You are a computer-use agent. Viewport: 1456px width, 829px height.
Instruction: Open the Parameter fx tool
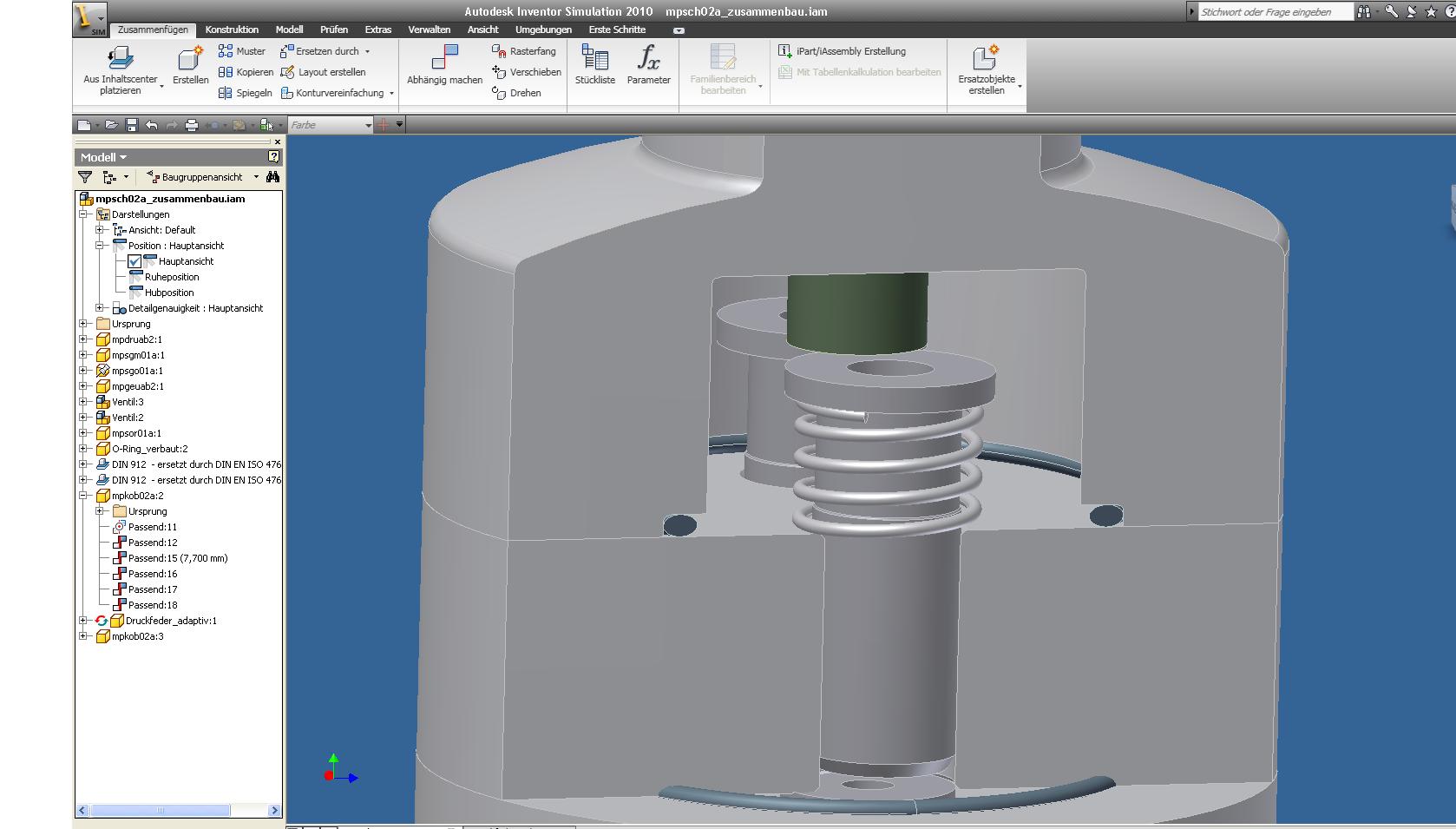648,65
